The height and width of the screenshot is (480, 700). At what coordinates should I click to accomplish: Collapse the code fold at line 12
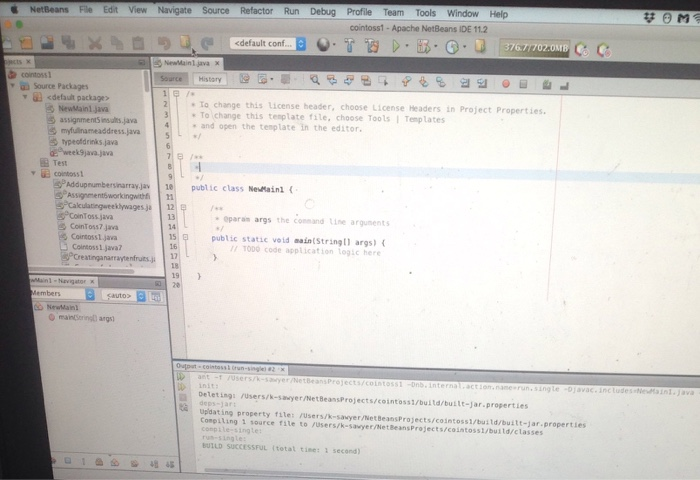[x=183, y=207]
